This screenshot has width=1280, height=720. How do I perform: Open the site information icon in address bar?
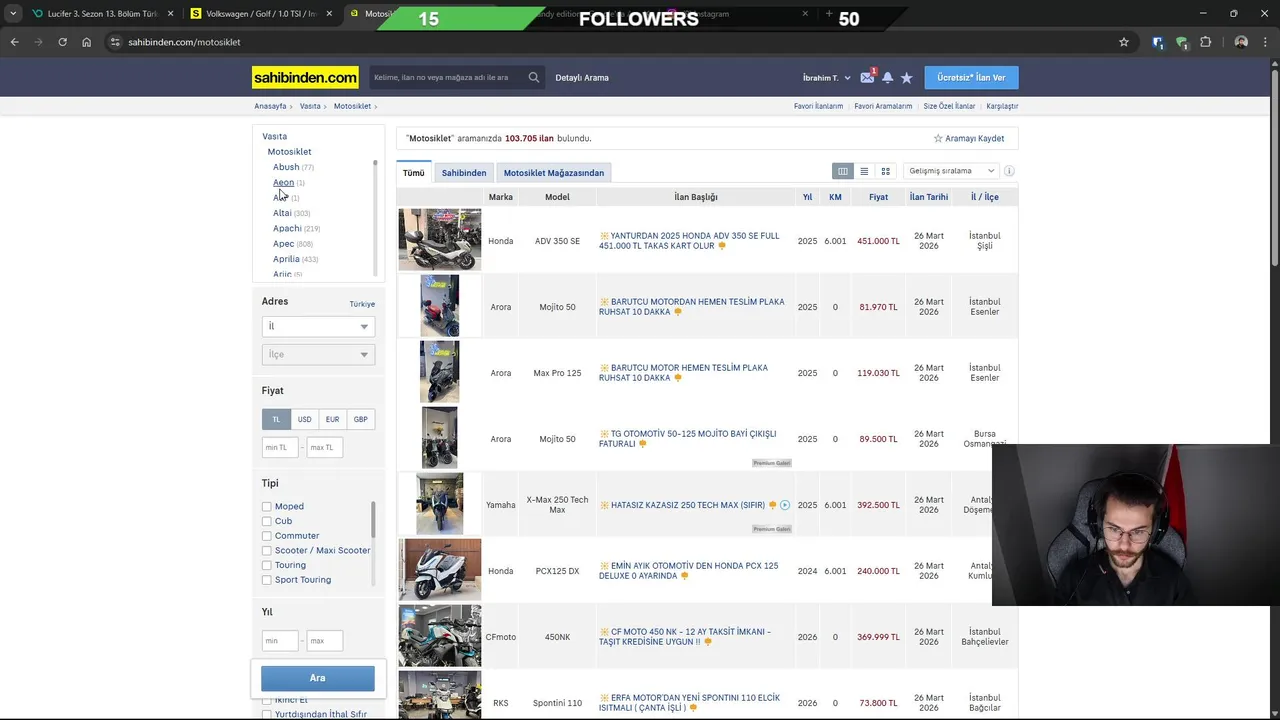coord(115,42)
